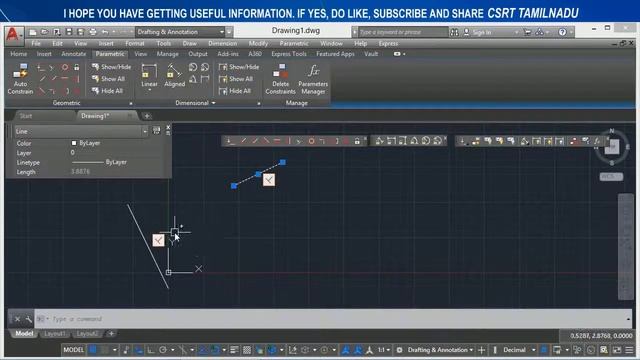This screenshot has width=640, height=360.
Task: Click Show All dimensional constraints
Action: [236, 79]
